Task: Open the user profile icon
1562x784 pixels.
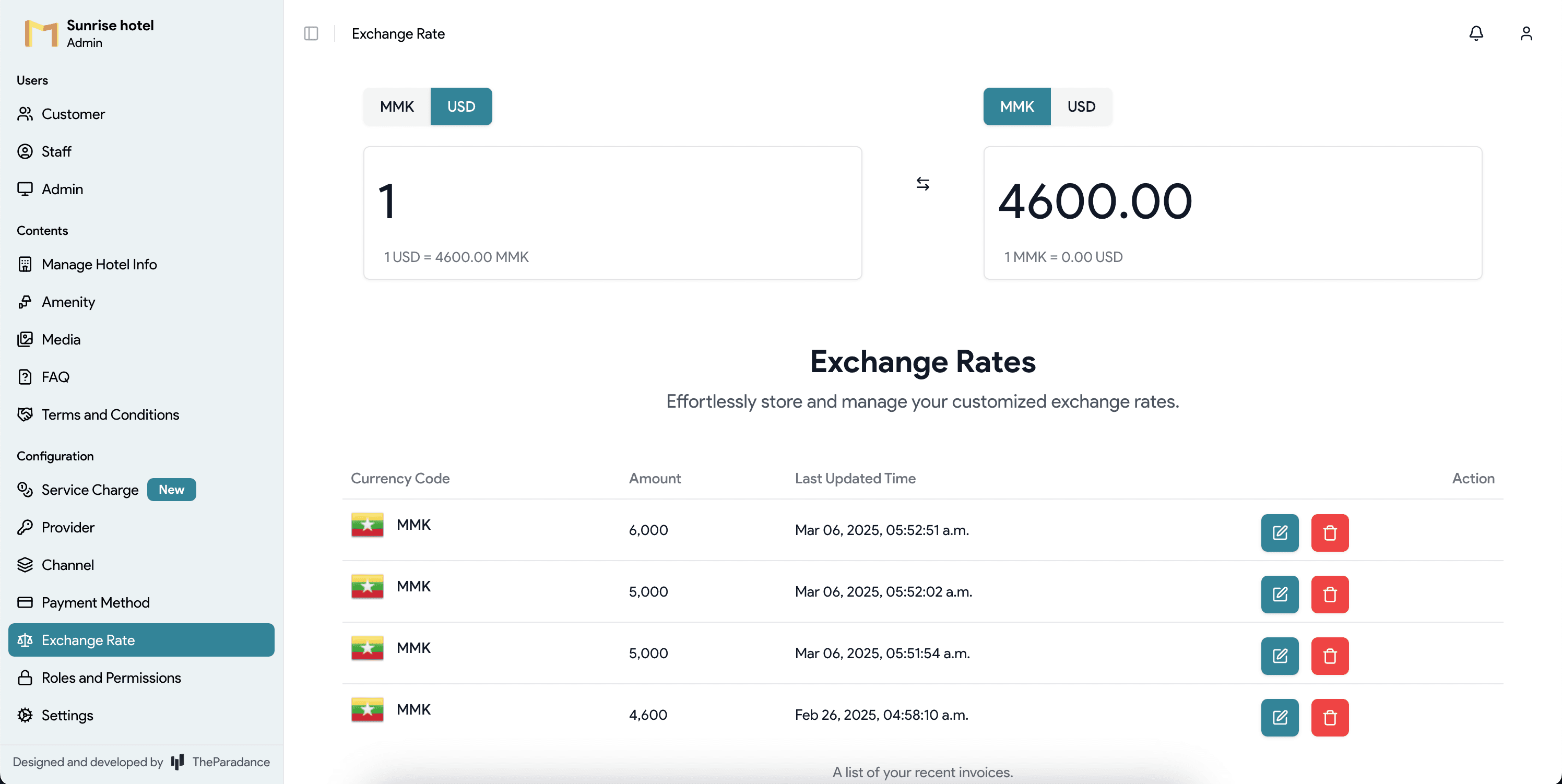Action: [x=1526, y=33]
